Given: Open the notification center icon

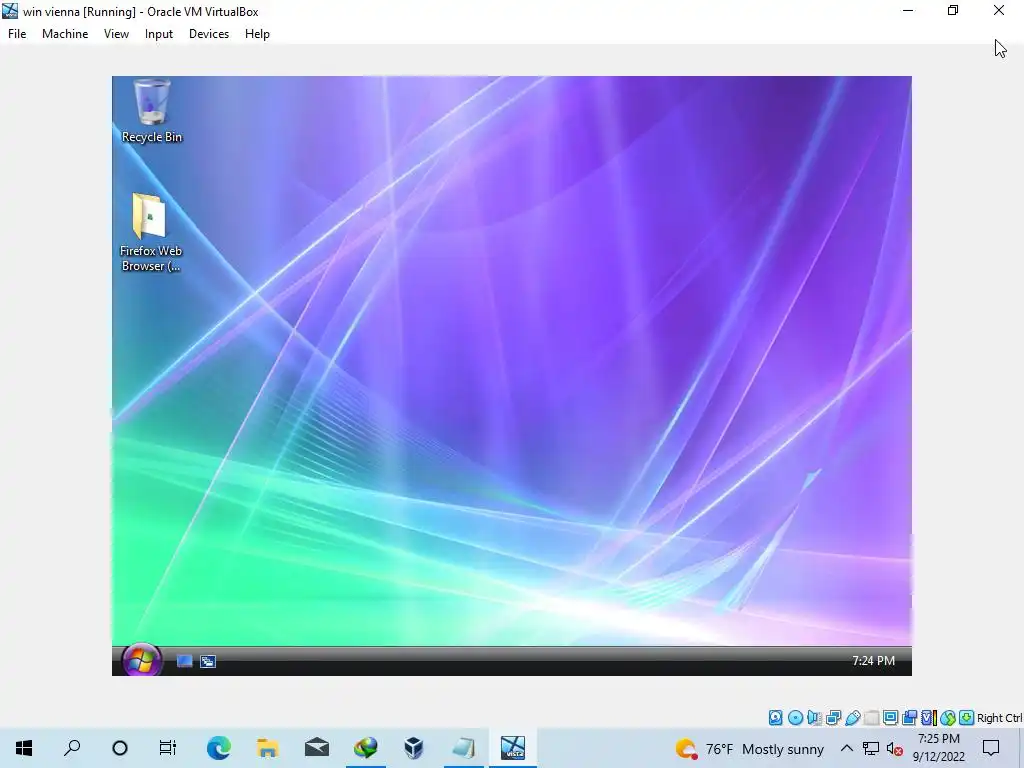Looking at the screenshot, I should pyautogui.click(x=991, y=748).
